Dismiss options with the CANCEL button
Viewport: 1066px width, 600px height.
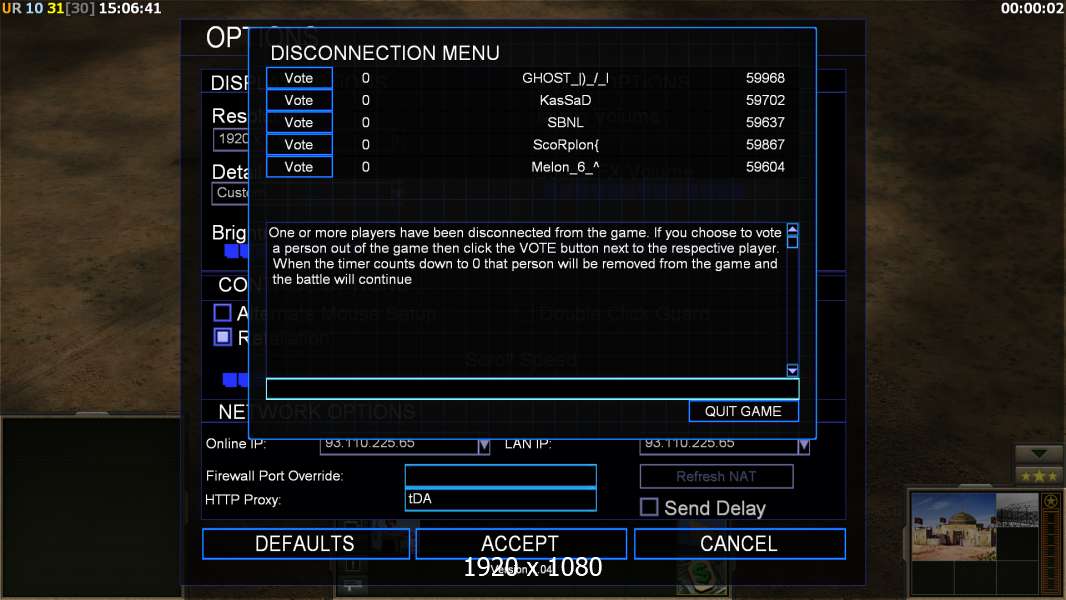click(740, 544)
